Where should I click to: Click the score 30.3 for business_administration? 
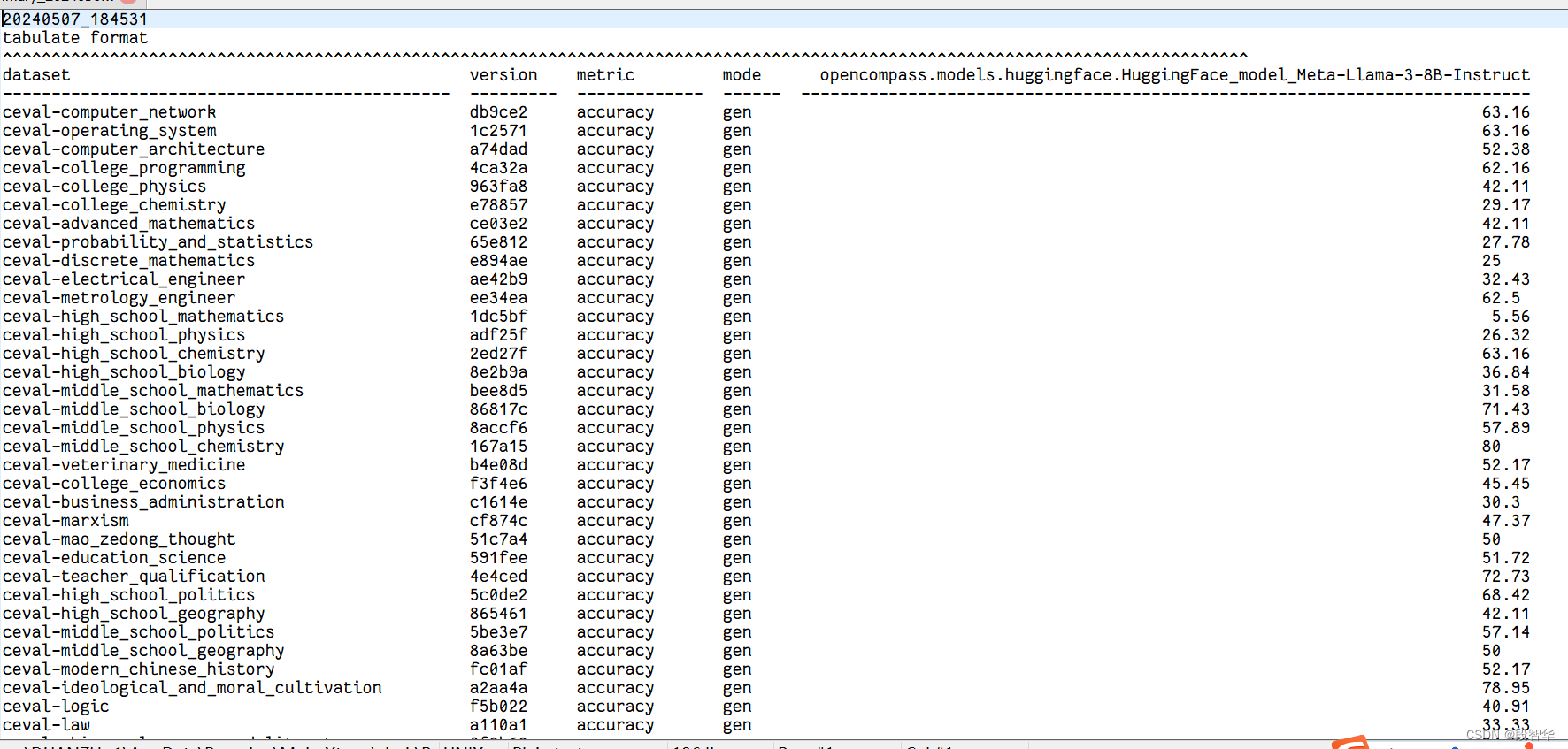[x=1502, y=502]
